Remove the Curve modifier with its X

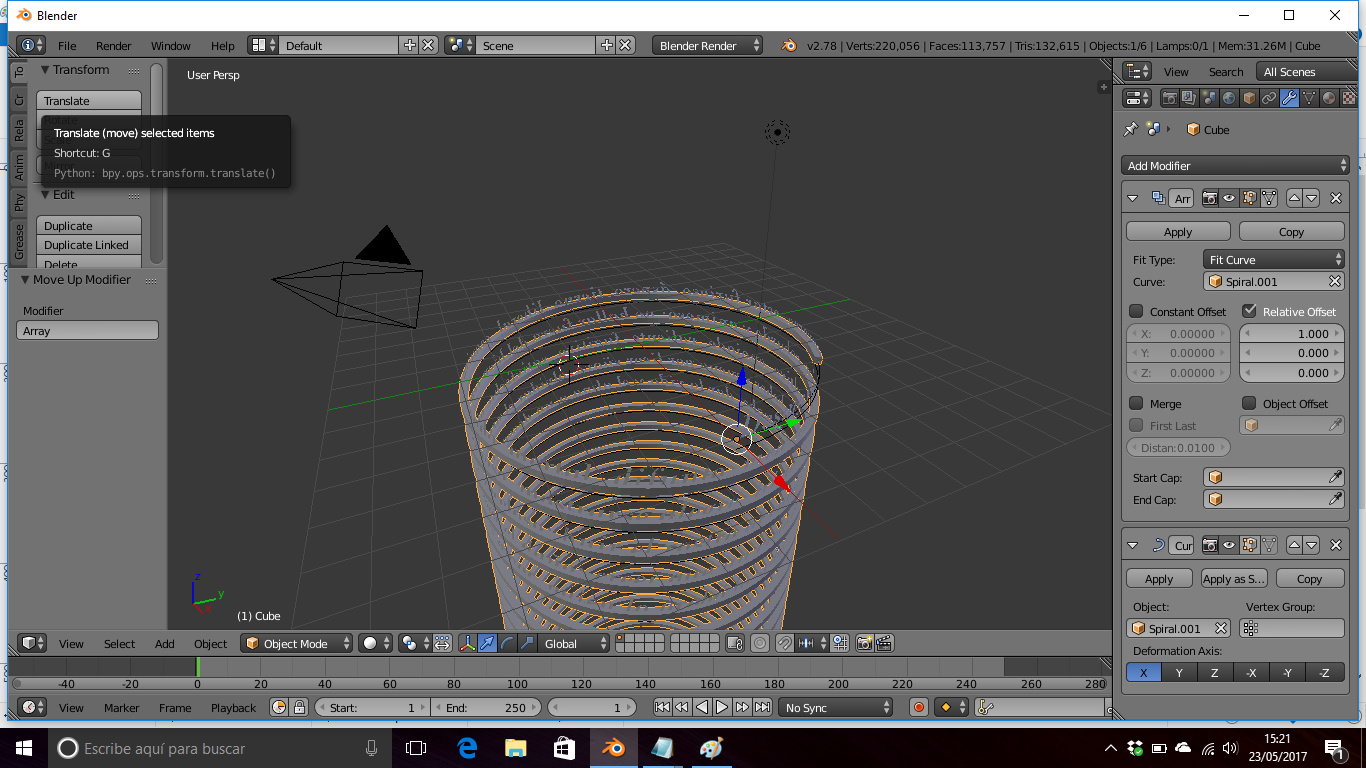(1336, 545)
